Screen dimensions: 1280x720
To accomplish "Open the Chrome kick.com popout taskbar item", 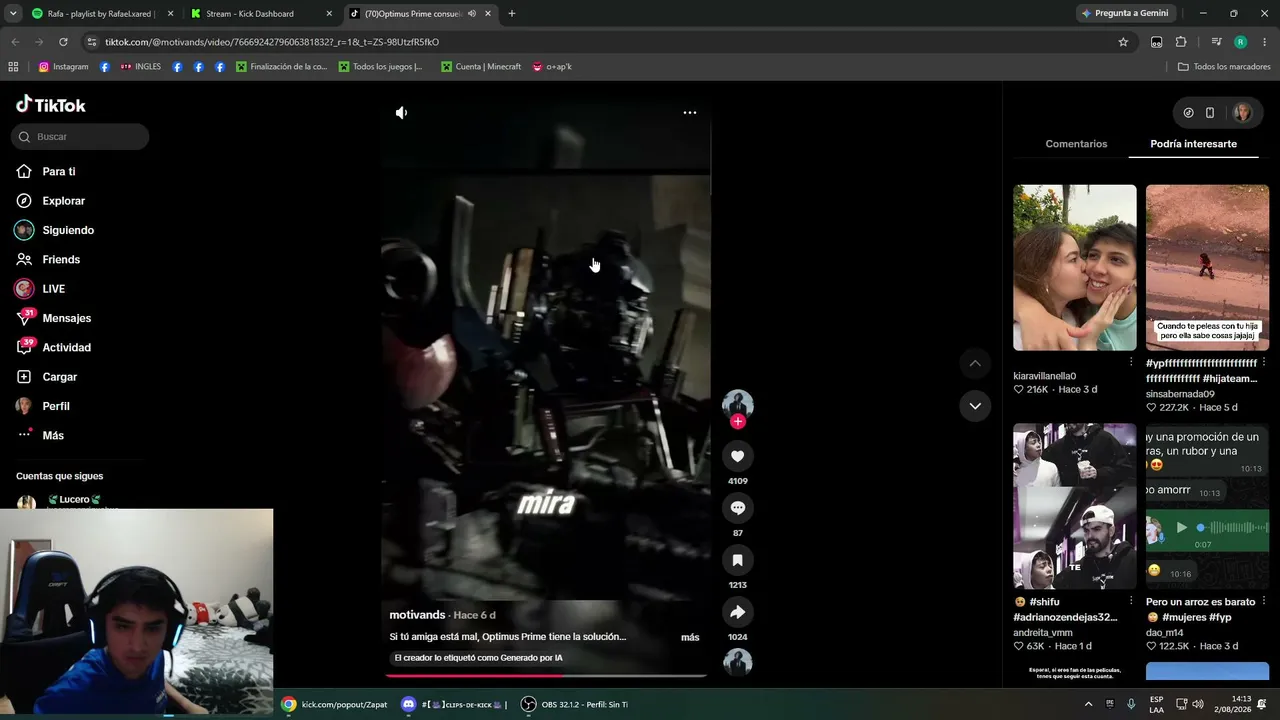I will (335, 705).
